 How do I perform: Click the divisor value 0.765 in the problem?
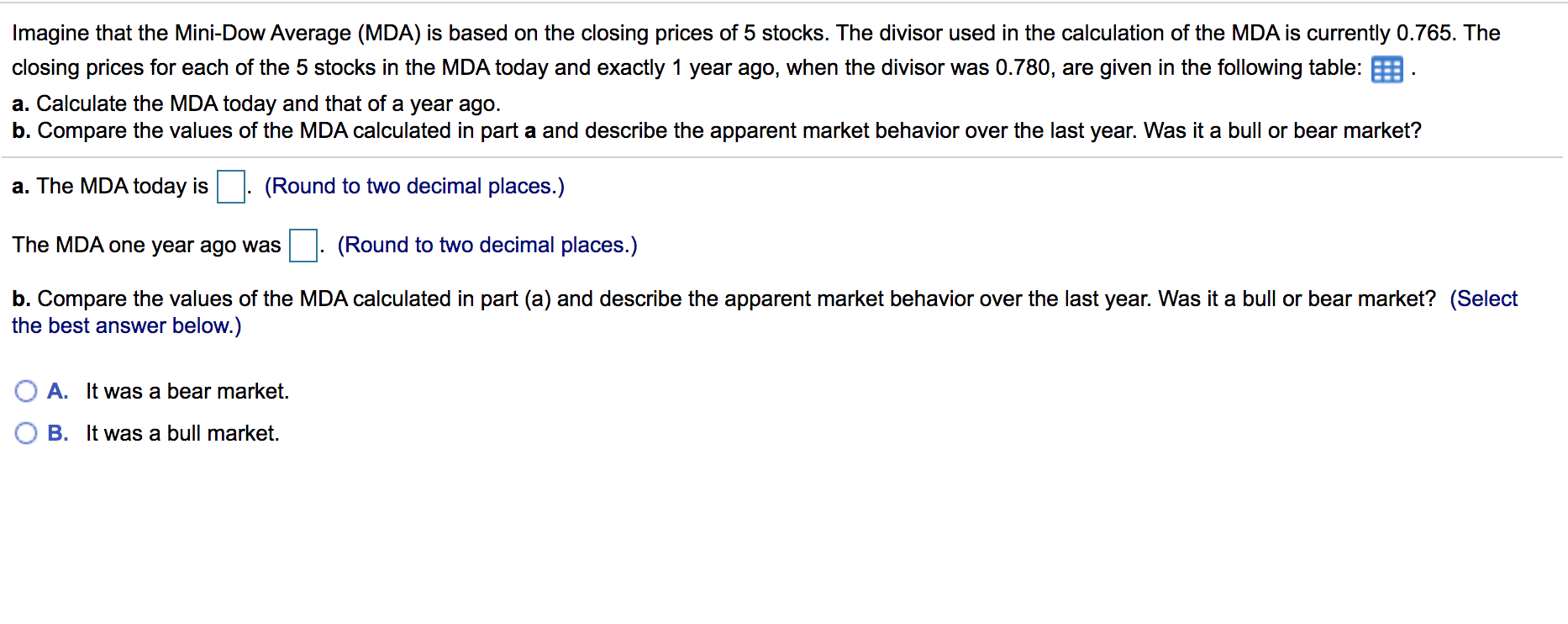pos(1425,33)
